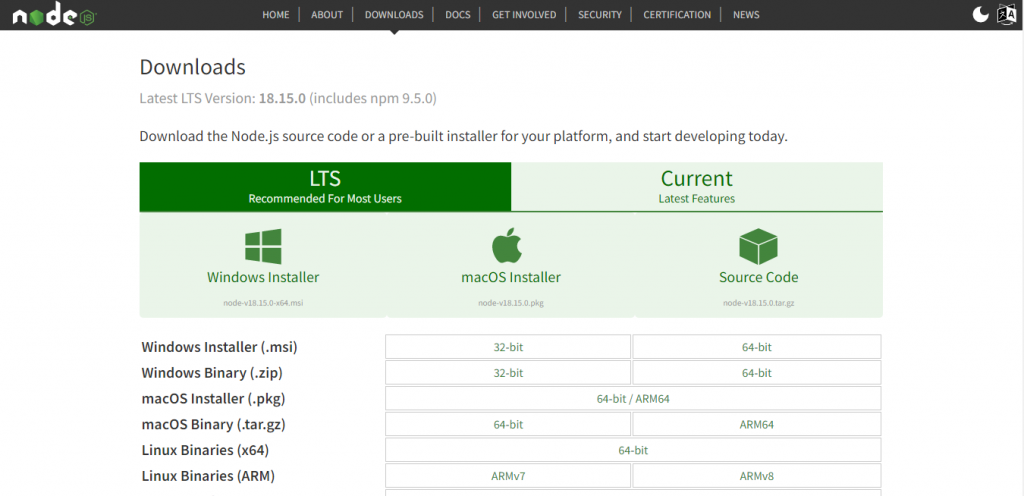Image resolution: width=1024 pixels, height=496 pixels.
Task: Click the node-v18.15.0.tar.gz file name
Action: pyautogui.click(x=758, y=303)
